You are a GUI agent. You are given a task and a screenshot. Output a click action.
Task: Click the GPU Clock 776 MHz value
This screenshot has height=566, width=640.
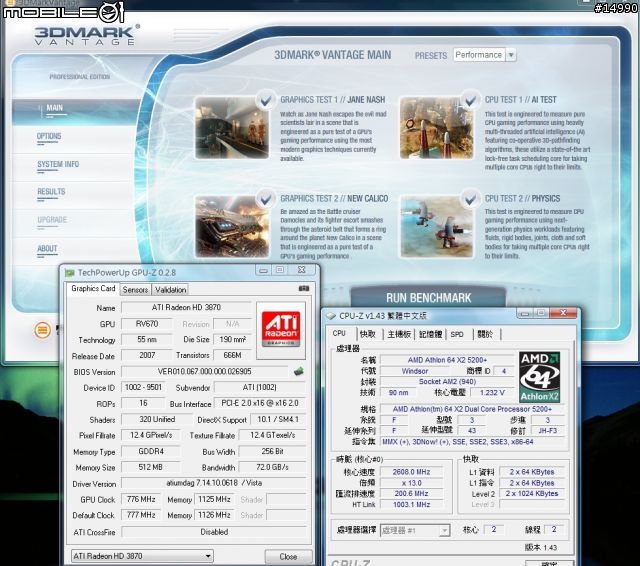141,499
